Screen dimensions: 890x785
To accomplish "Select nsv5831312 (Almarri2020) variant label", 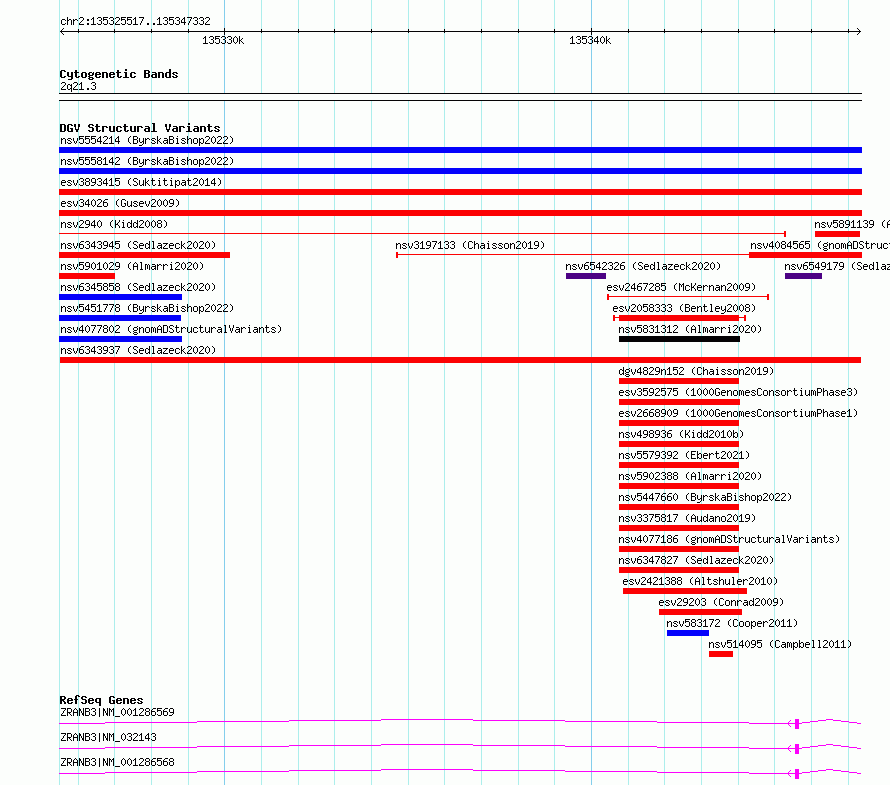I will coord(690,329).
